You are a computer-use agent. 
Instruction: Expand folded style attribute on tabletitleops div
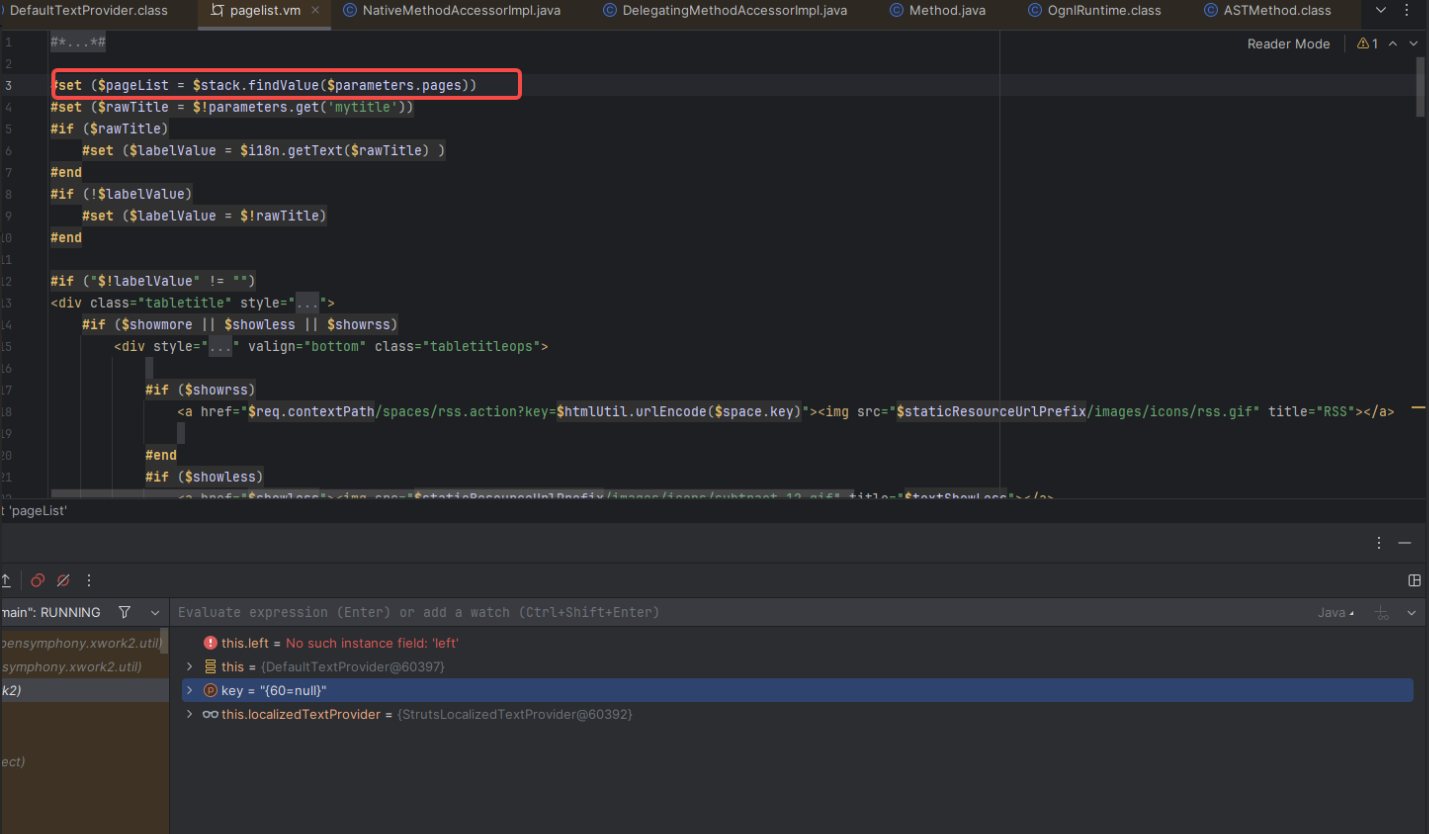click(220, 347)
